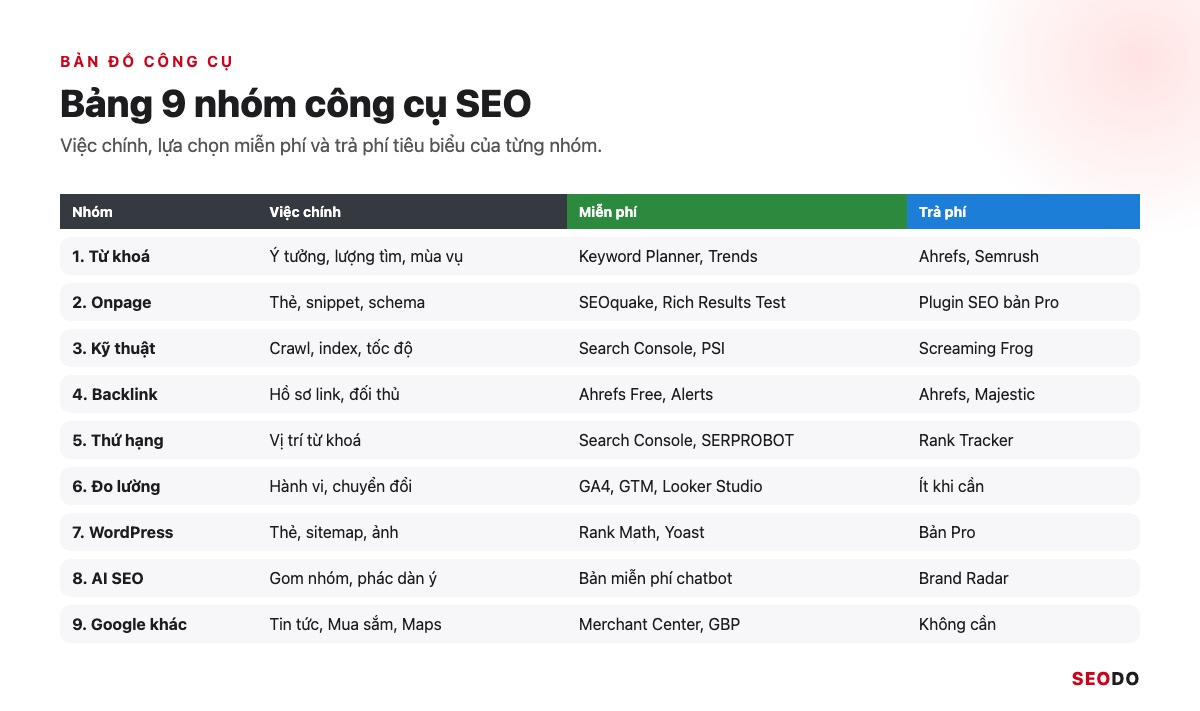
Task: Click 'Bản miễn phí chatbot' cell
Action: tap(656, 578)
